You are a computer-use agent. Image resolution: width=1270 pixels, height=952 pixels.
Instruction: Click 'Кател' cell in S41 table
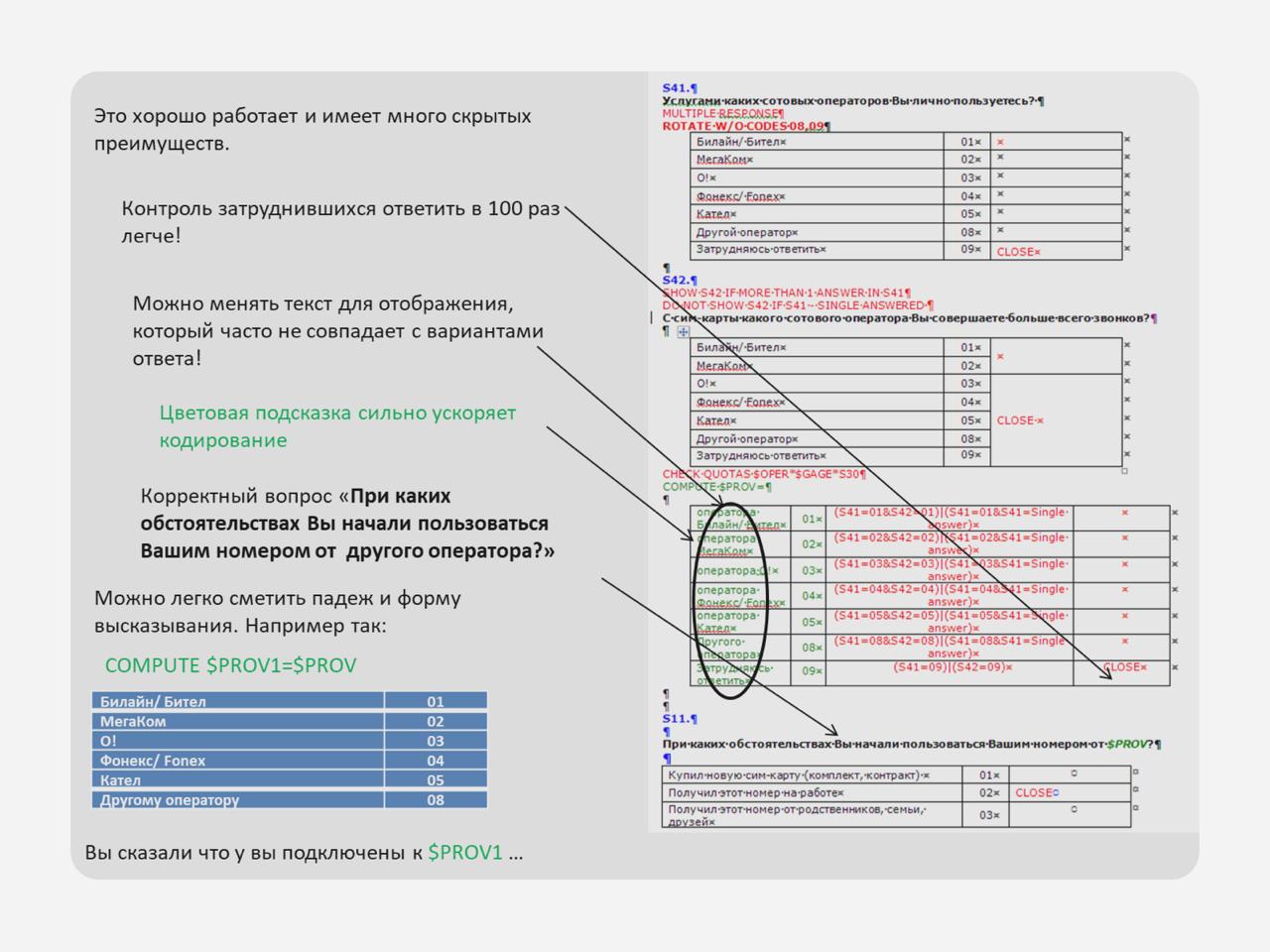(x=817, y=214)
